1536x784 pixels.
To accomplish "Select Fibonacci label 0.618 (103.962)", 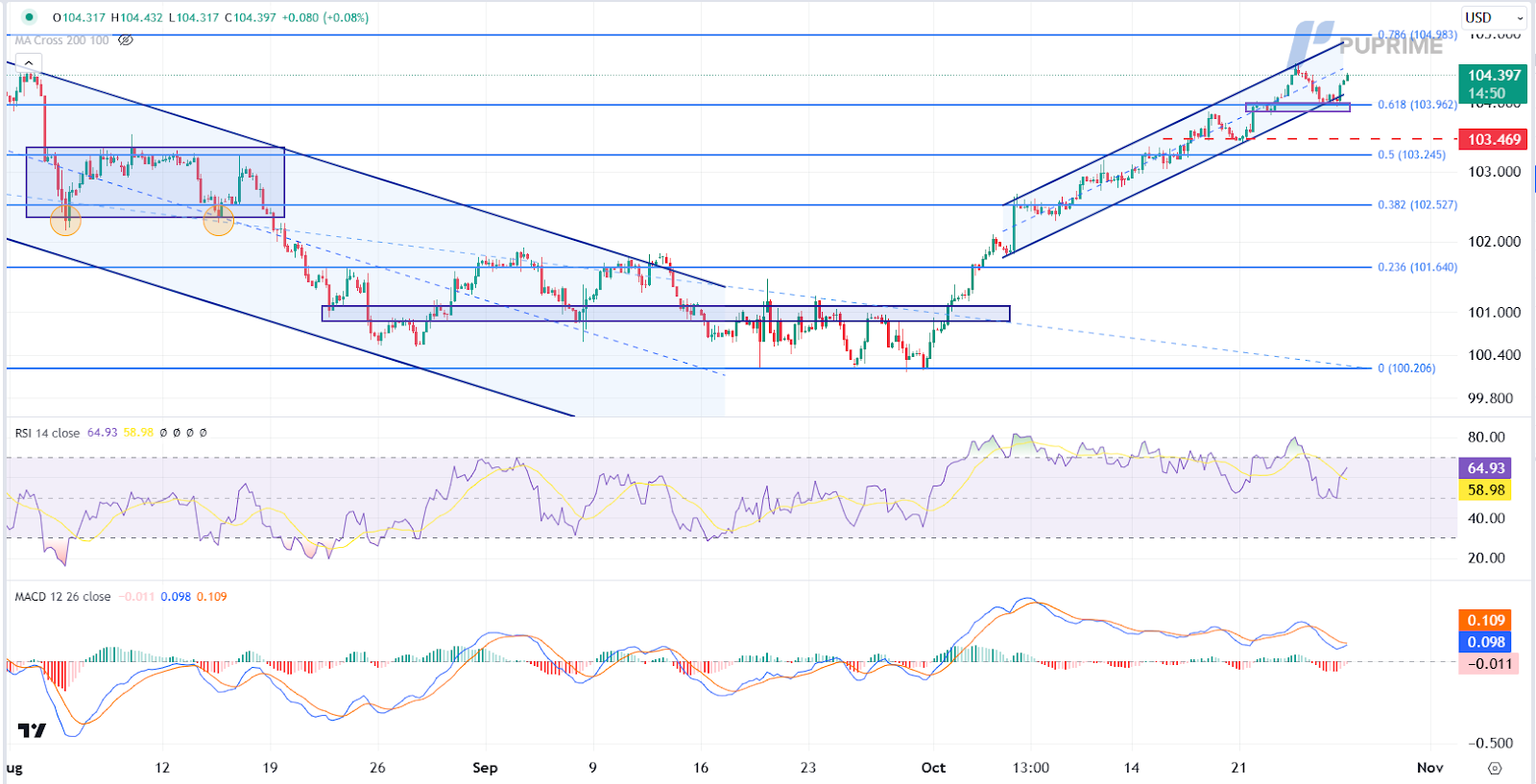I will tap(1417, 105).
